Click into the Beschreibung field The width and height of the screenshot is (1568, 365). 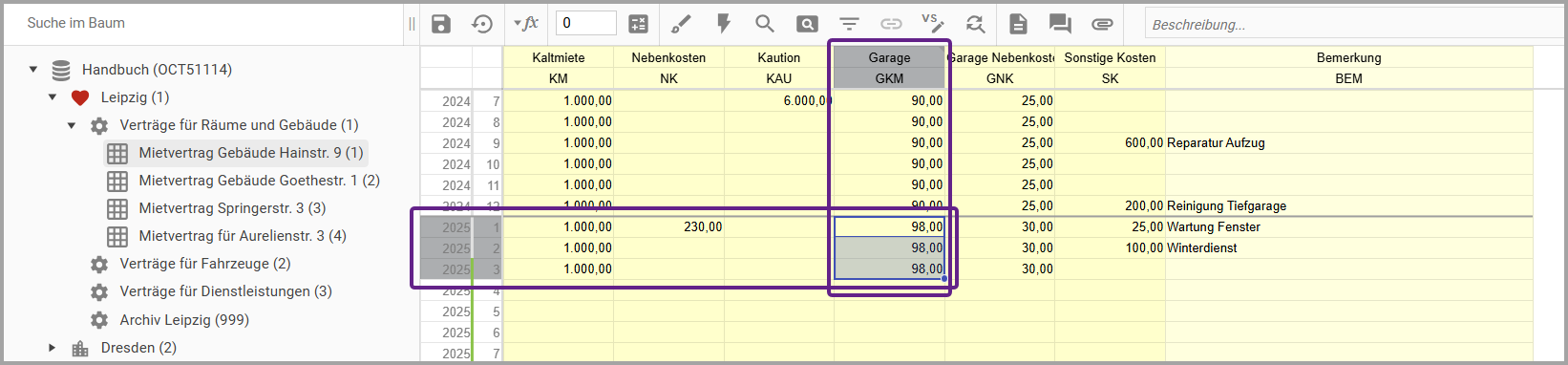[1353, 24]
